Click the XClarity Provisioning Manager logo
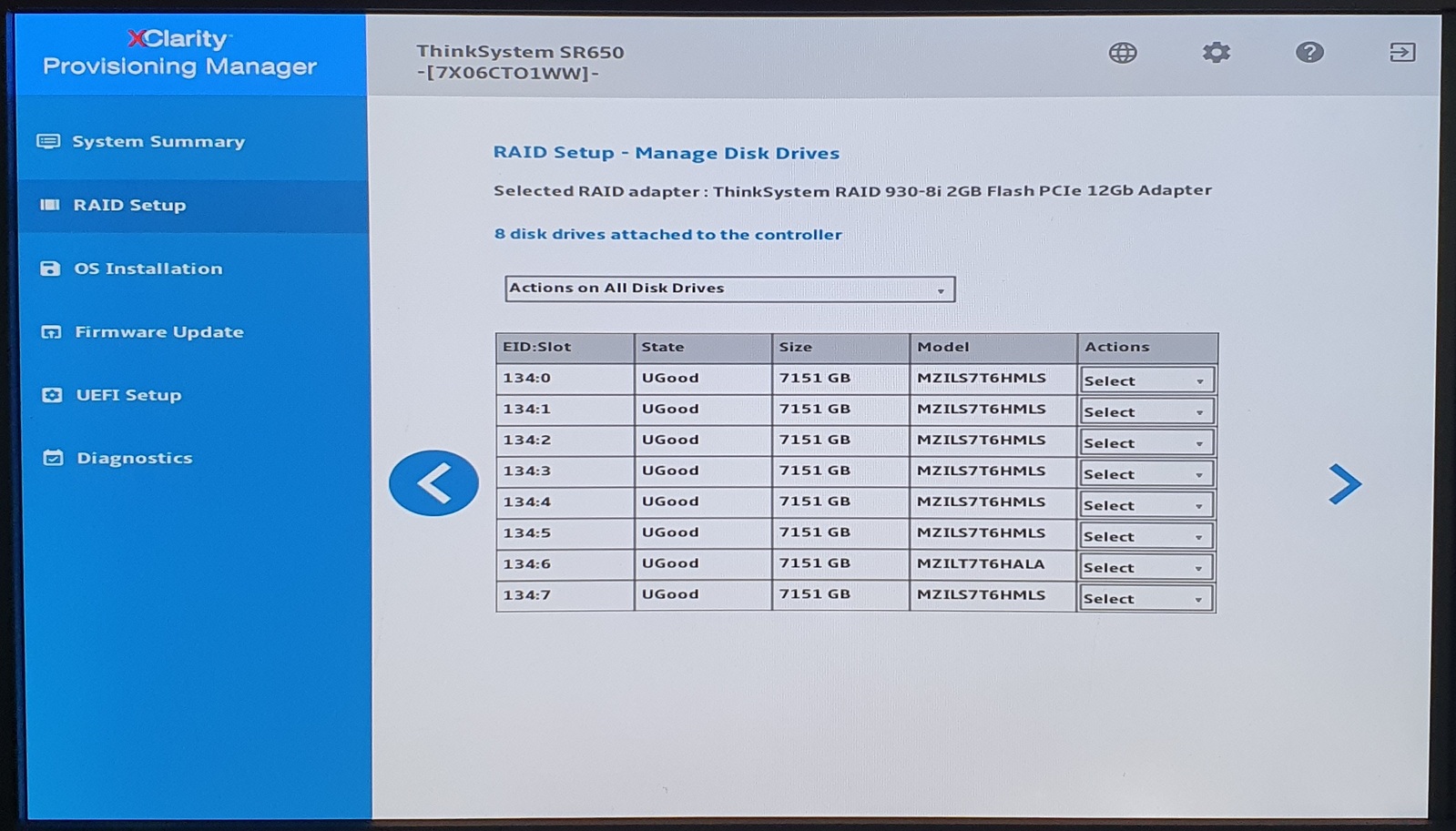1456x831 pixels. [179, 53]
